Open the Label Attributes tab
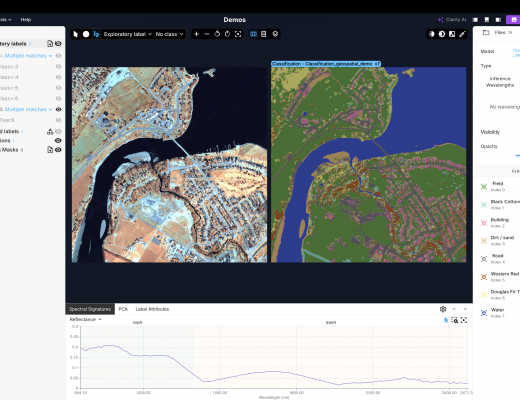This screenshot has width=520, height=400. click(152, 309)
